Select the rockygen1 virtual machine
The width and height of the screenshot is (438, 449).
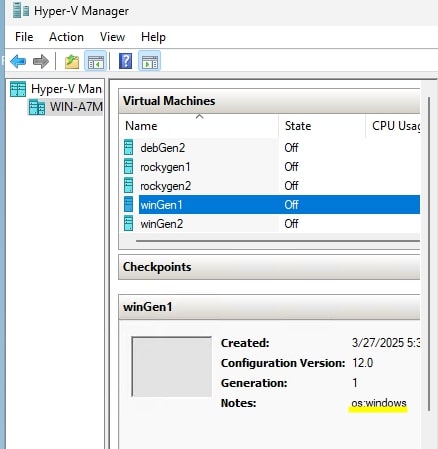click(165, 167)
